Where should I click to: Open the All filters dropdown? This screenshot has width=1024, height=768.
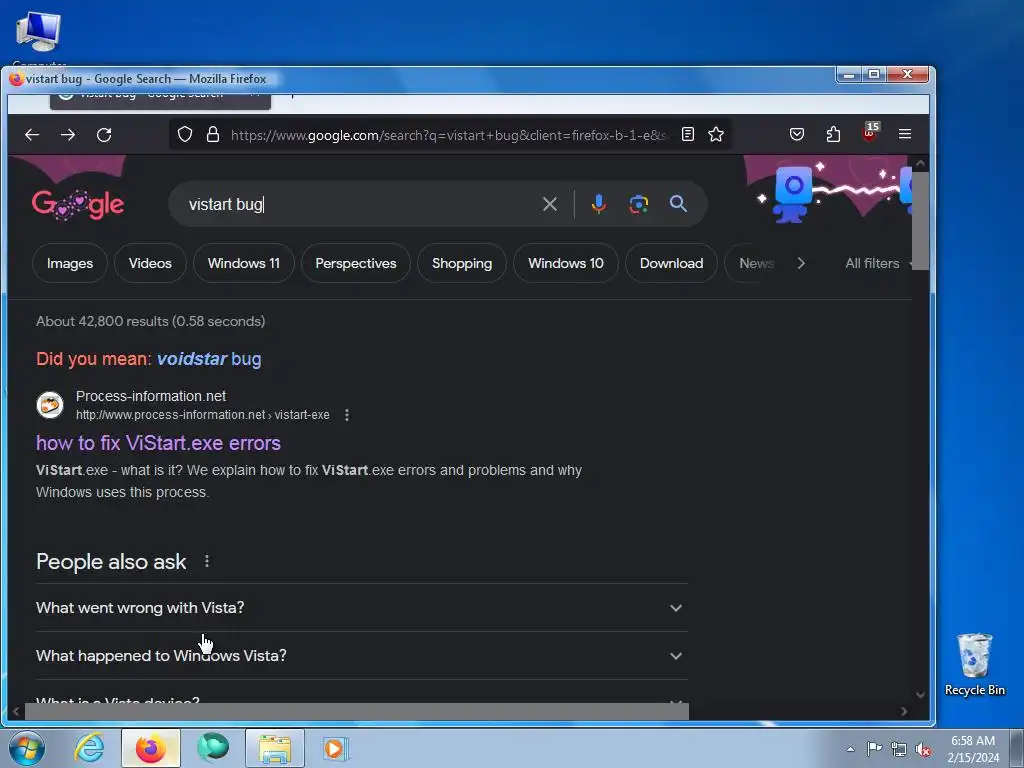click(x=878, y=263)
